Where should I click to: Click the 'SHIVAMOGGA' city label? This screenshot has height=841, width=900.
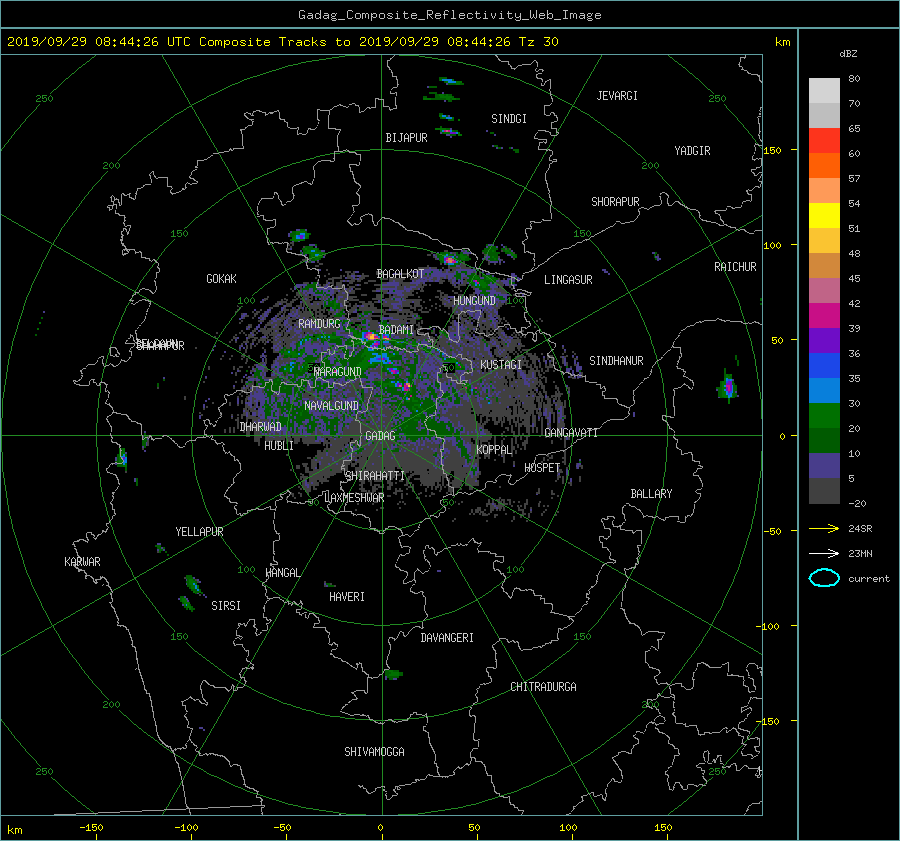(x=374, y=752)
